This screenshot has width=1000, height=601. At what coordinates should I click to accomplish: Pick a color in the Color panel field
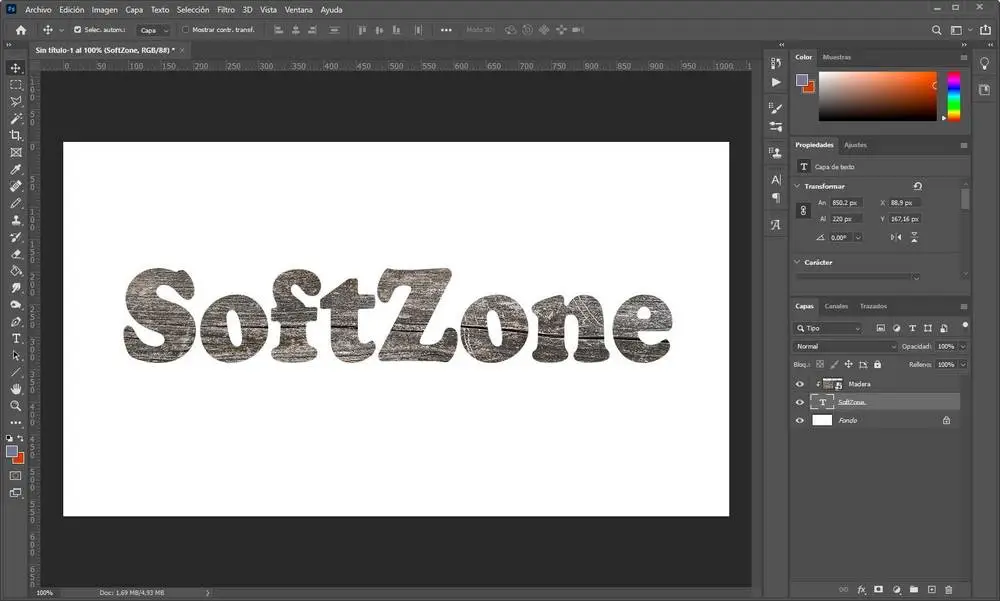coord(878,96)
